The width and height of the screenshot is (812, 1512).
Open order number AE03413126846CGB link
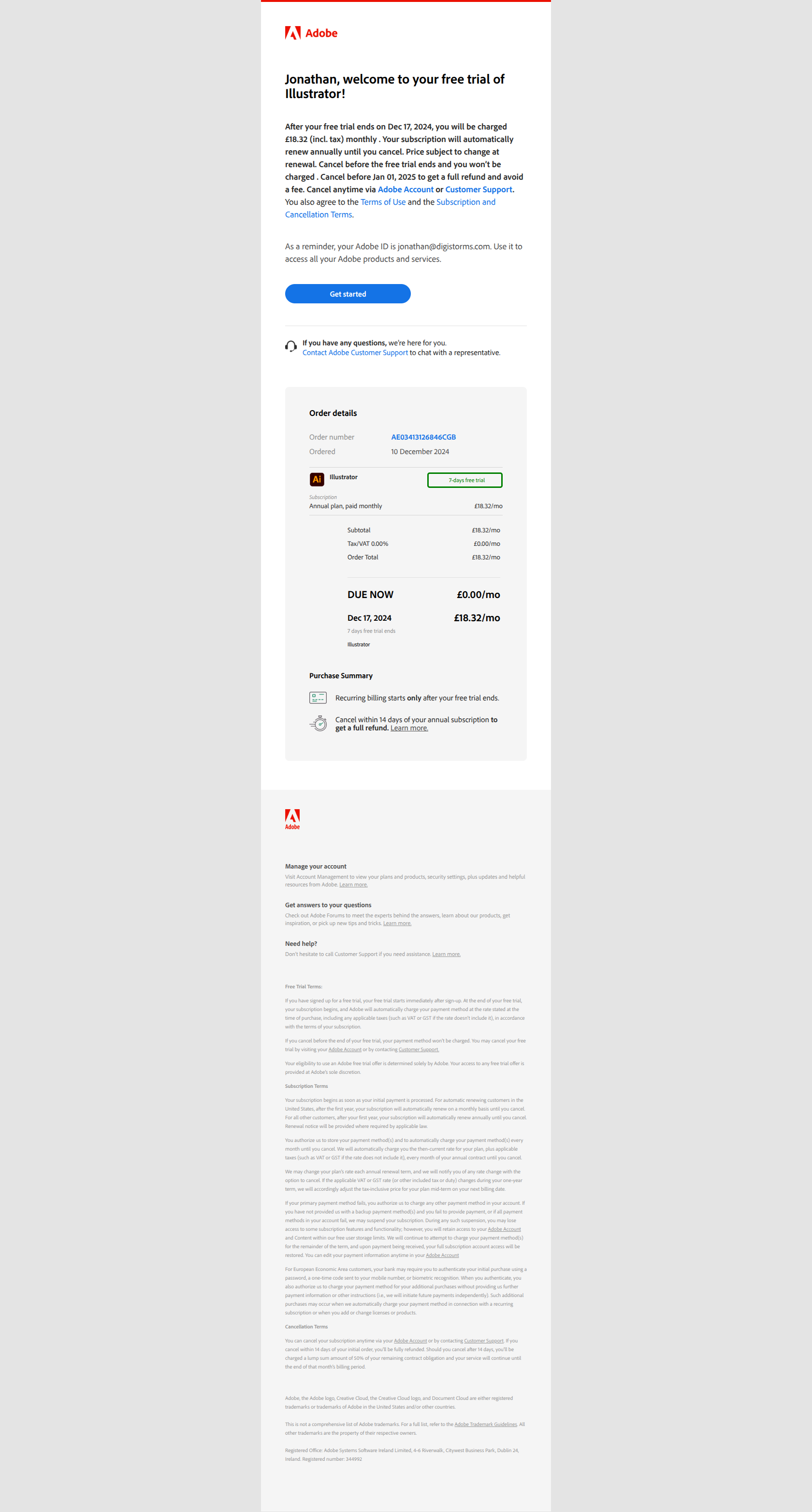point(423,437)
